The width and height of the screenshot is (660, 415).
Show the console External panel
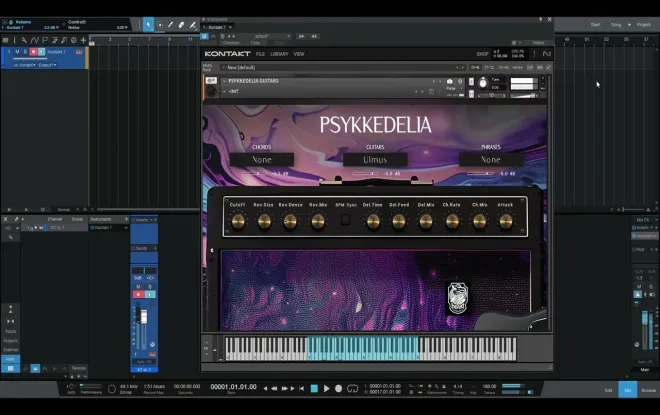[11, 350]
